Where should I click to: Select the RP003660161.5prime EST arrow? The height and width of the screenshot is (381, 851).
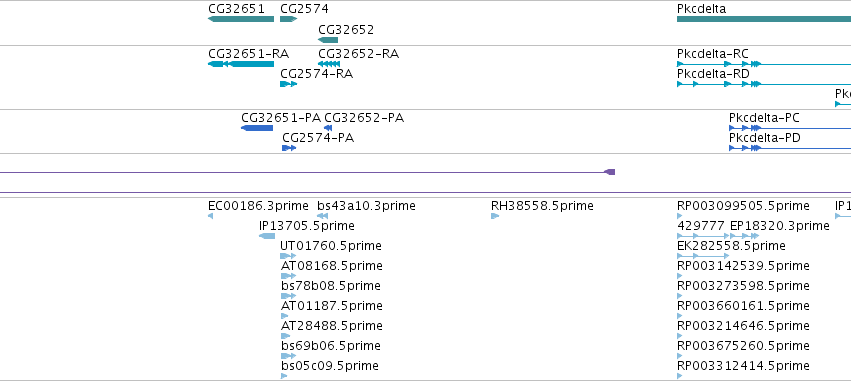(679, 316)
